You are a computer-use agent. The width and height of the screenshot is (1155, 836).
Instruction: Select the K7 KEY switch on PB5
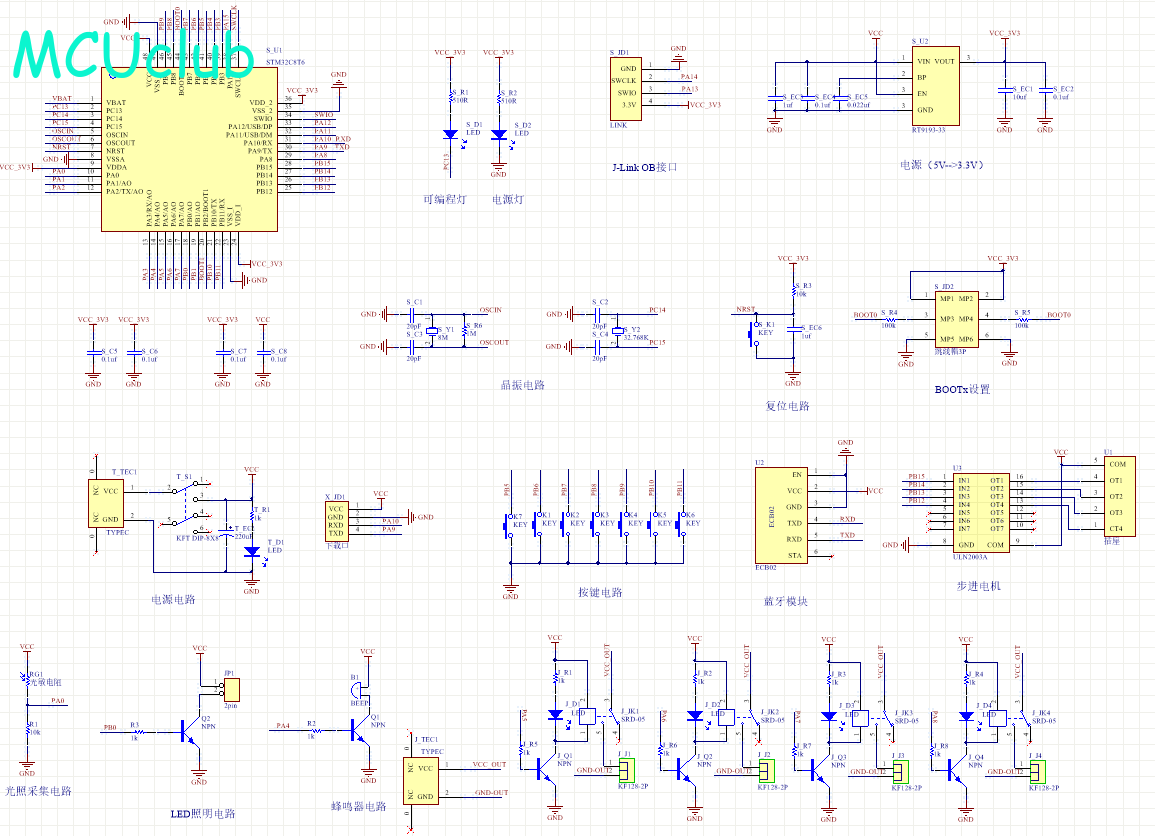pyautogui.click(x=509, y=523)
